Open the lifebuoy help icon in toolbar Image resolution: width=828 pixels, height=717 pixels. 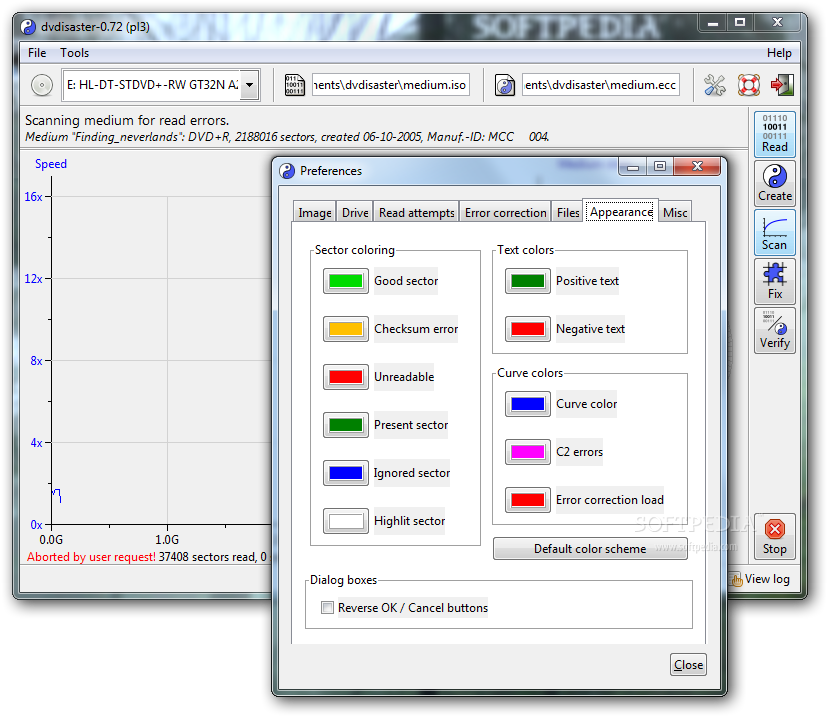coord(748,84)
